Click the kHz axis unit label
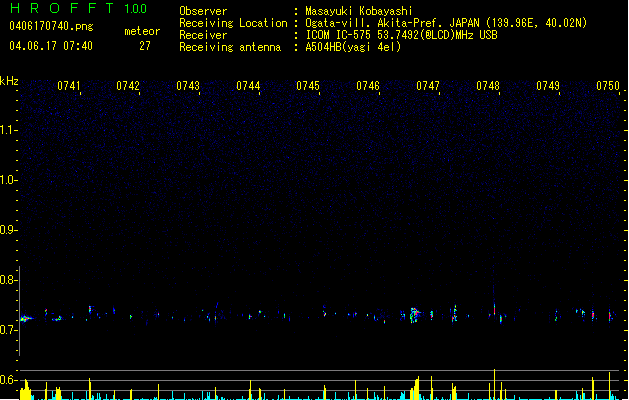 coord(9,81)
